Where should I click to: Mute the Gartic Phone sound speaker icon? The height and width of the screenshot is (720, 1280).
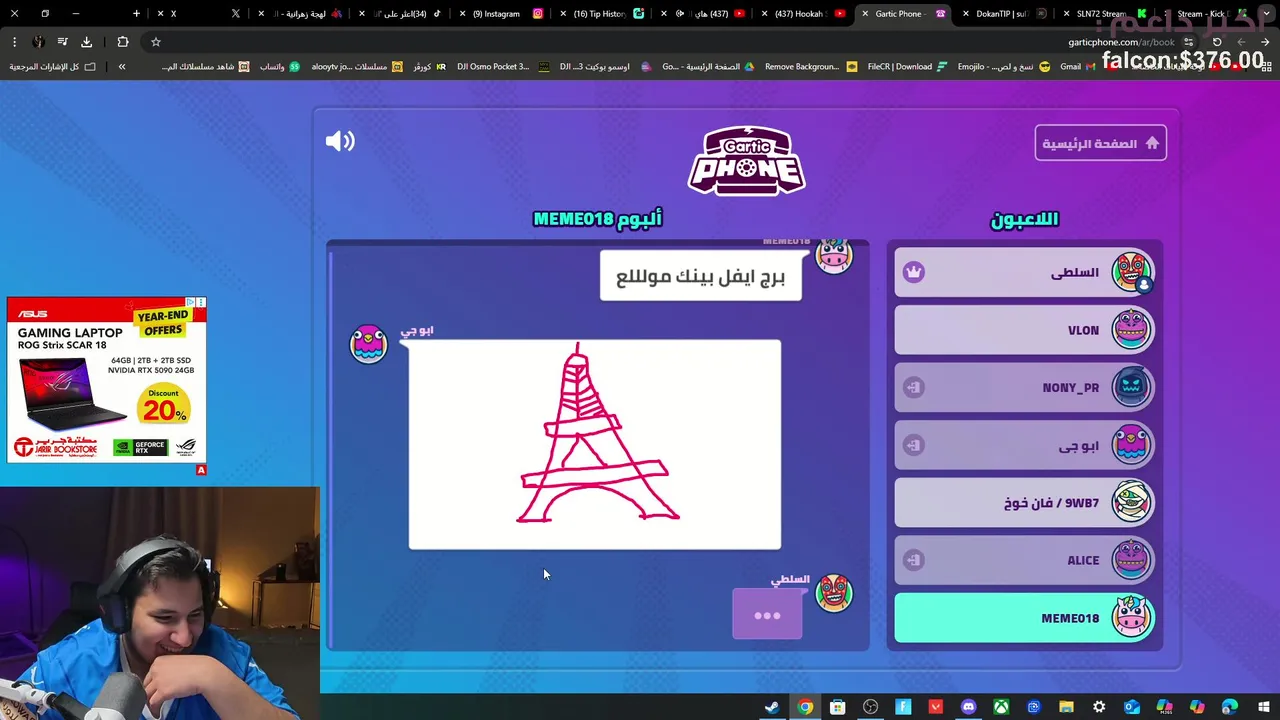[x=340, y=141]
